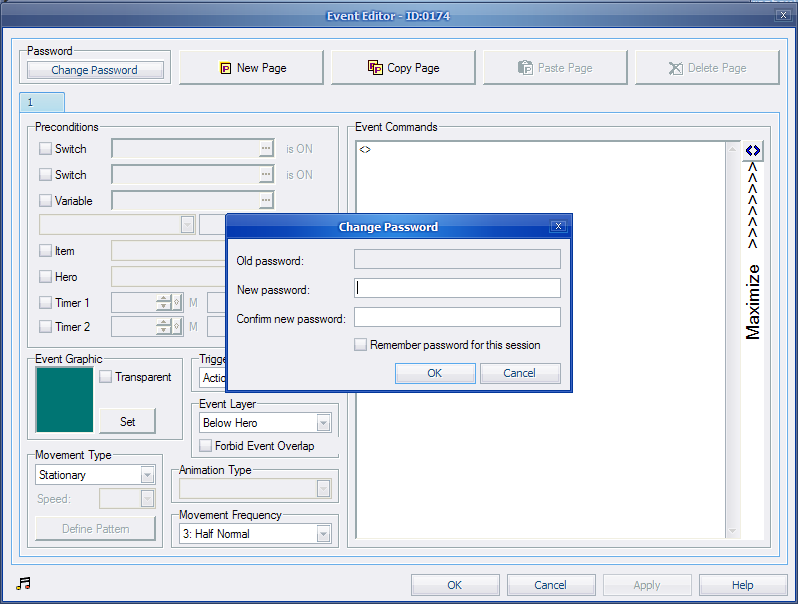Viewport: 798px width, 604px height.
Task: Enable Remember password for this session
Action: pyautogui.click(x=361, y=345)
